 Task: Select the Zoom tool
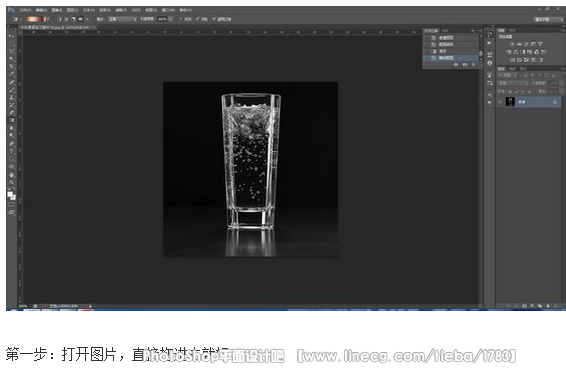[x=11, y=182]
